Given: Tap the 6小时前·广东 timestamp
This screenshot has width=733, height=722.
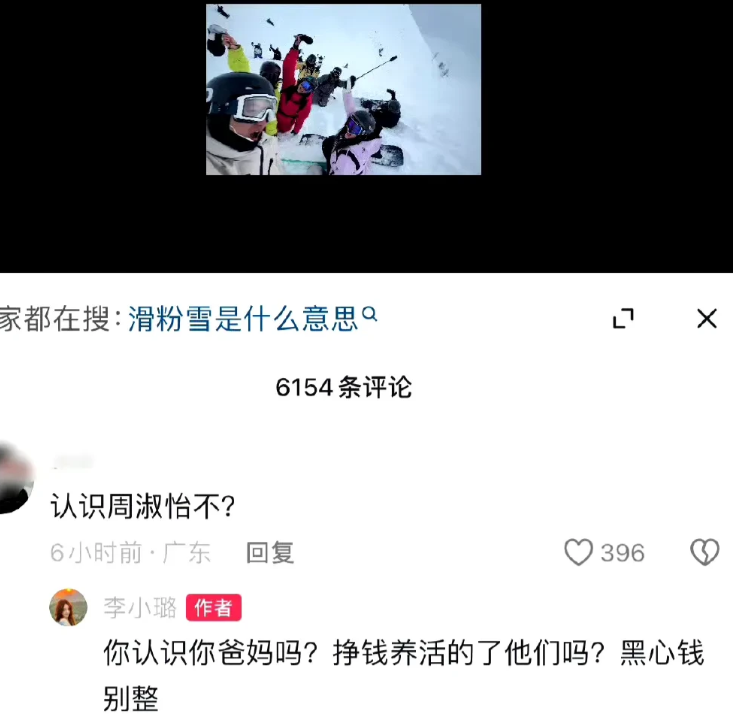Looking at the screenshot, I should click(x=130, y=553).
